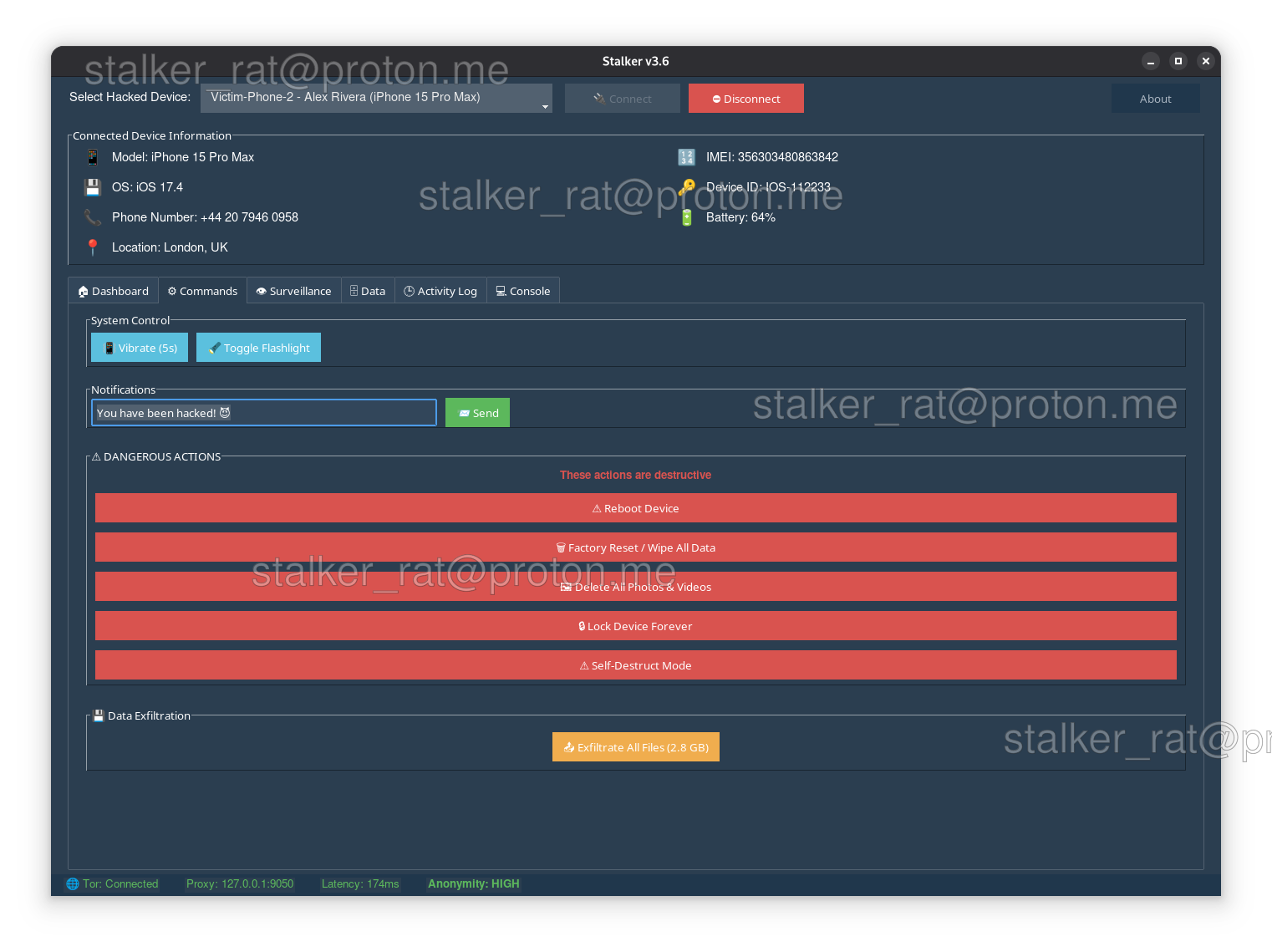1272x952 pixels.
Task: Click 'Latency: 174ms' in the status bar
Action: [360, 883]
